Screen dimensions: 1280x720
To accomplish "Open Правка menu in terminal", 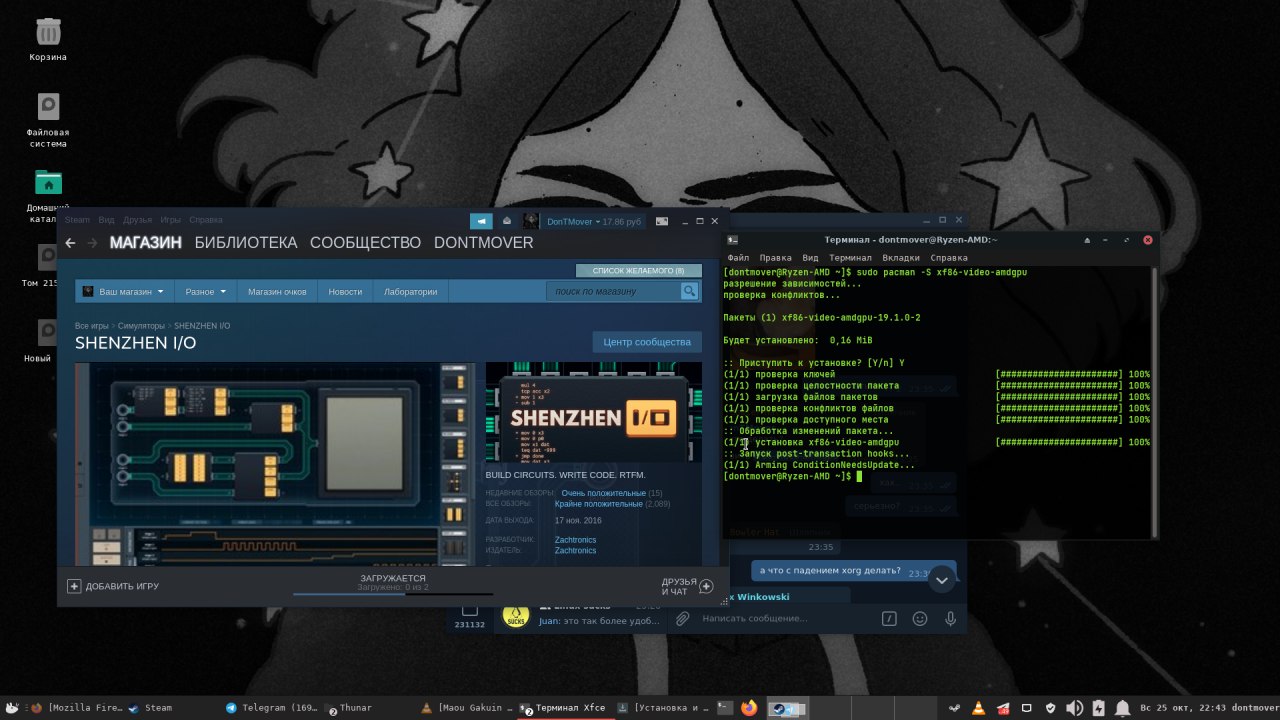I will coord(775,258).
